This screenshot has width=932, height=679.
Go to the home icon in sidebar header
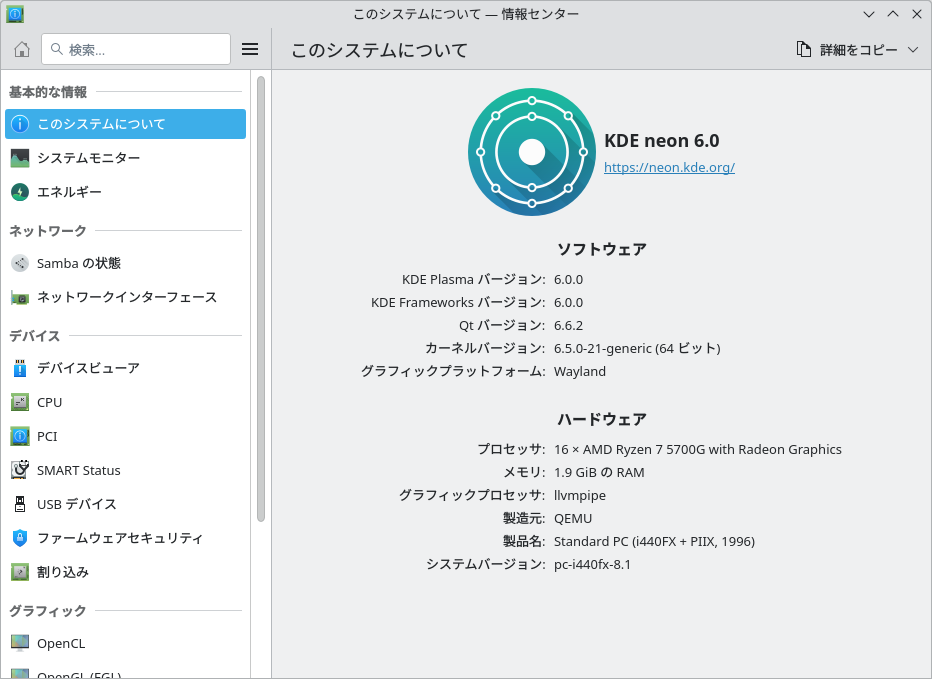tap(22, 49)
